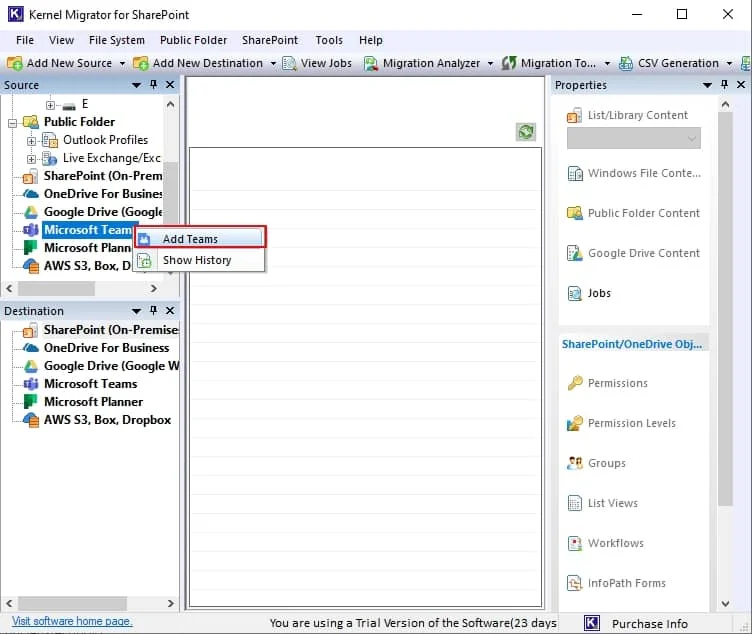
Task: Choose Add Teams from context menu
Action: 200,239
